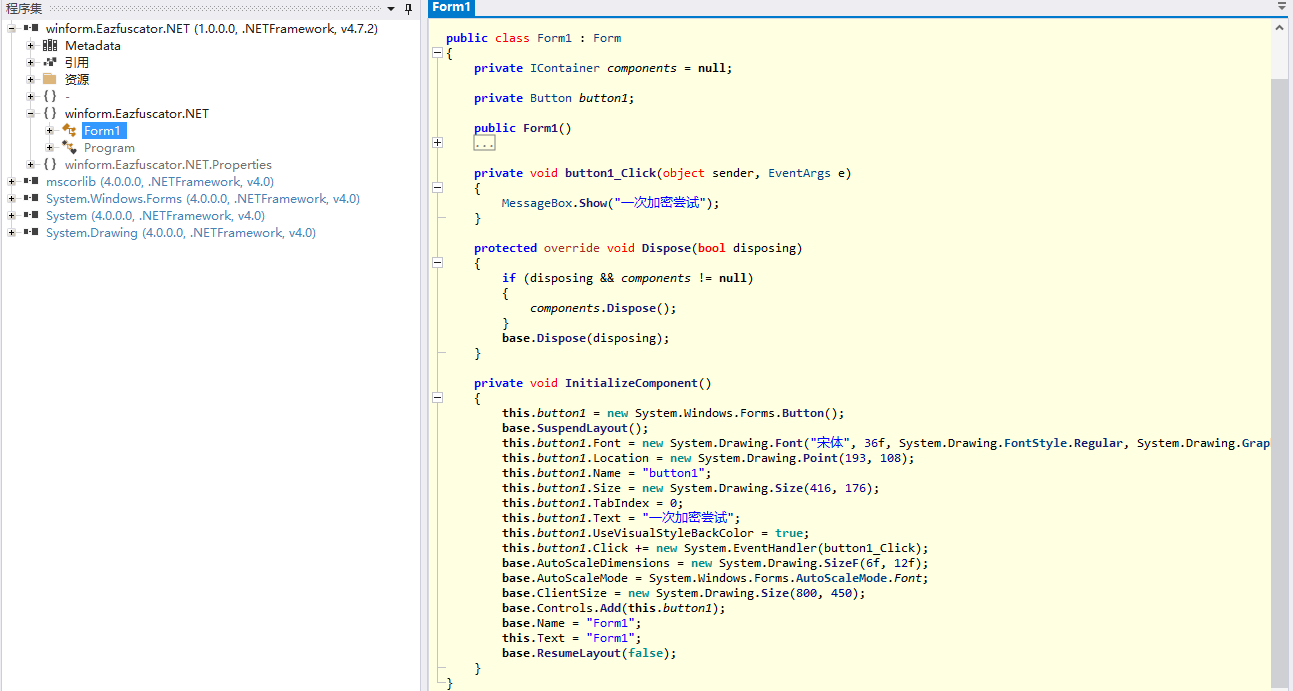Click the Metadata icon in assembly tree
The width and height of the screenshot is (1293, 691).
[x=50, y=45]
